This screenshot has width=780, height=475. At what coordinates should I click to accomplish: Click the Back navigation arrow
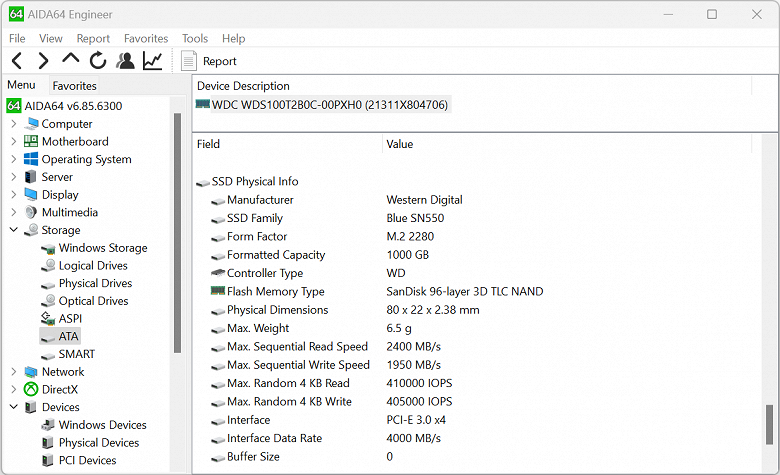17,61
